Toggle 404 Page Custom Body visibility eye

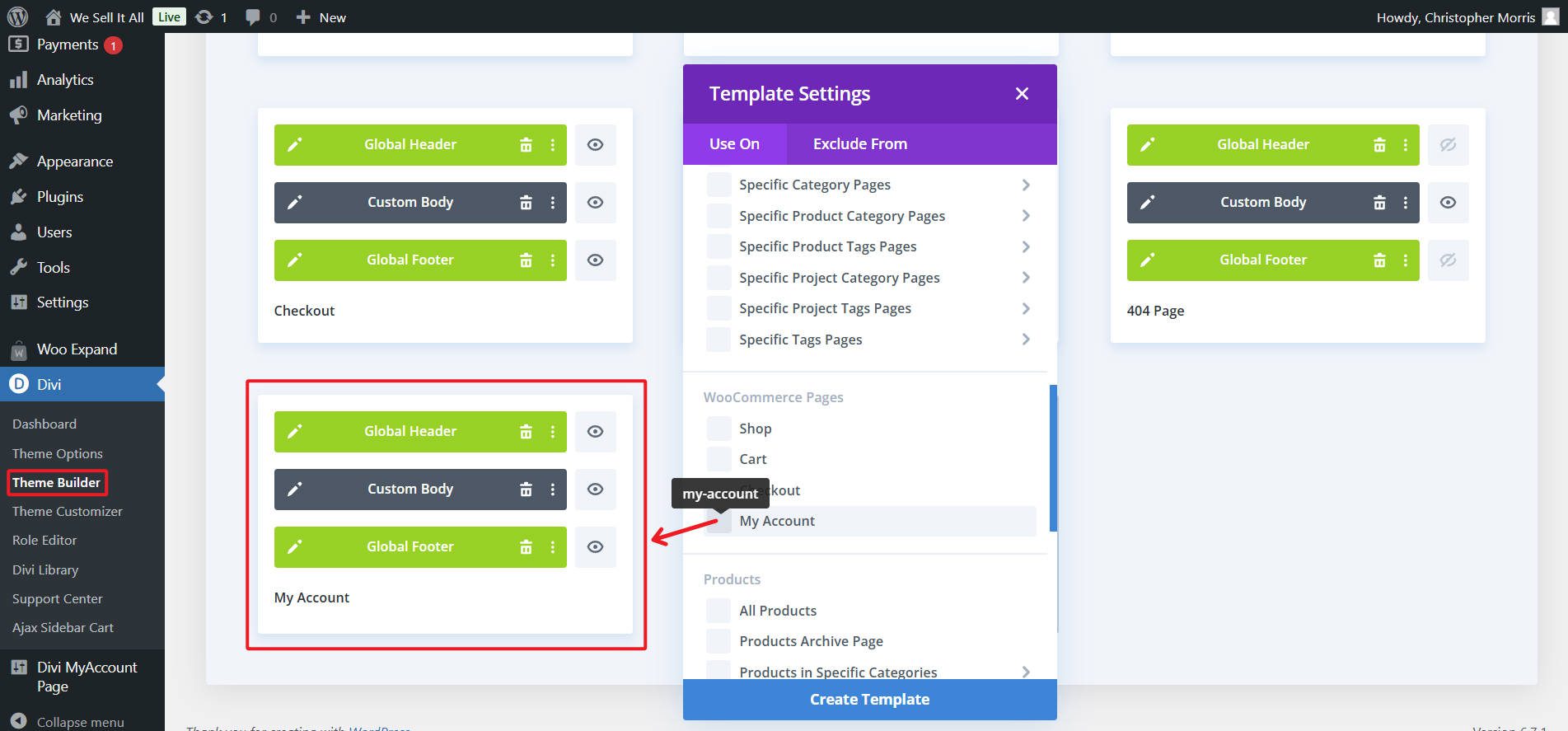(x=1448, y=203)
